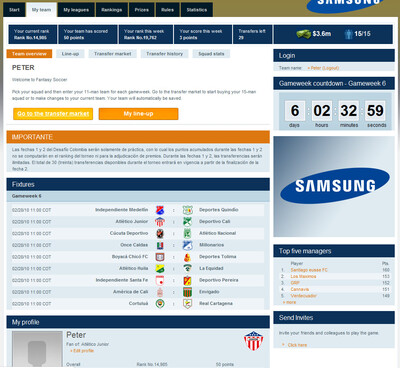Viewport: 400px width, 368px height.
Task: Open the Statistics tab
Action: point(197,10)
